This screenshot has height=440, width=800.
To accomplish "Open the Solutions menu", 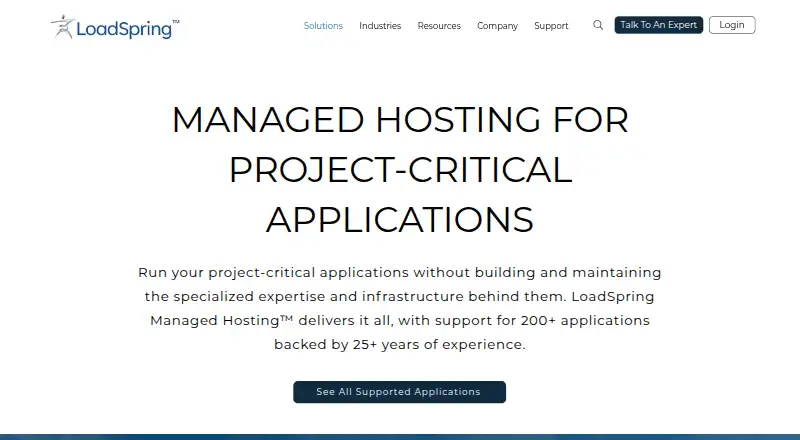I will 323,26.
